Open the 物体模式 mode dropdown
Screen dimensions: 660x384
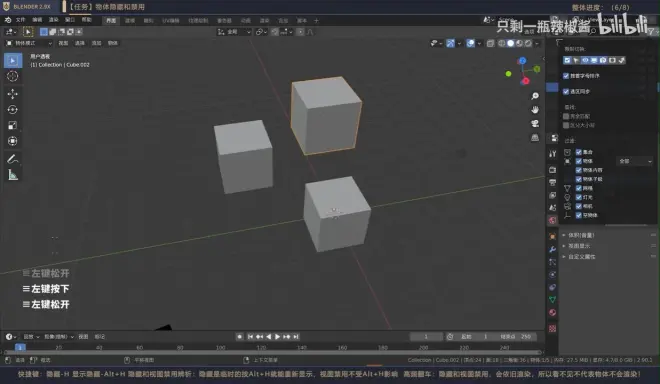29,43
